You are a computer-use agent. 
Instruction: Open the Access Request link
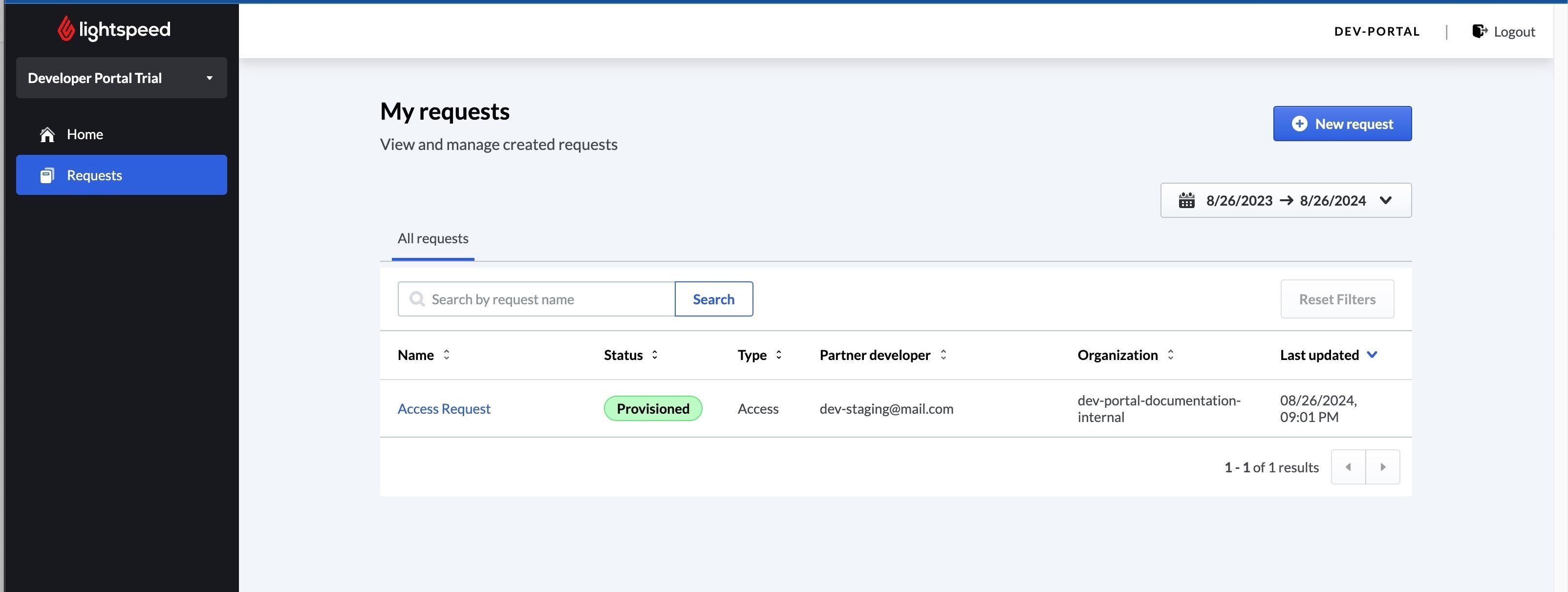click(444, 409)
